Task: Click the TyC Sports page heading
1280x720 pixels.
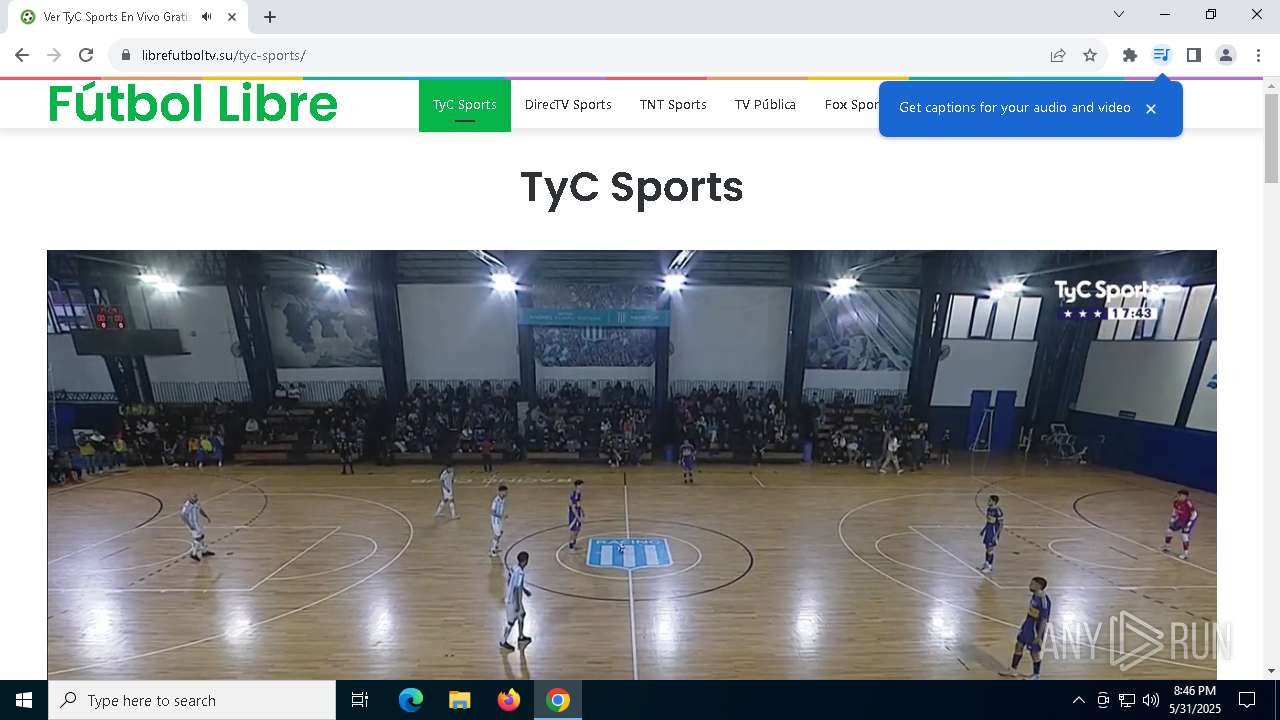Action: click(x=632, y=187)
